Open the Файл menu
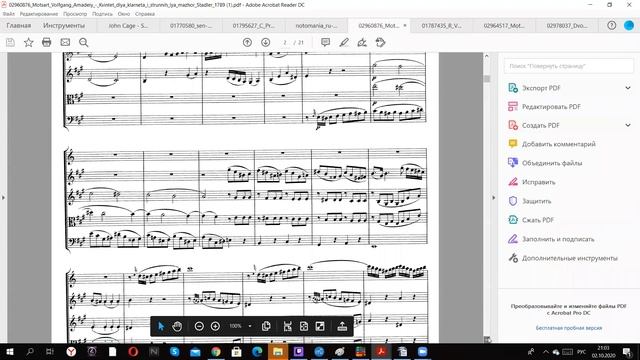 9,14
